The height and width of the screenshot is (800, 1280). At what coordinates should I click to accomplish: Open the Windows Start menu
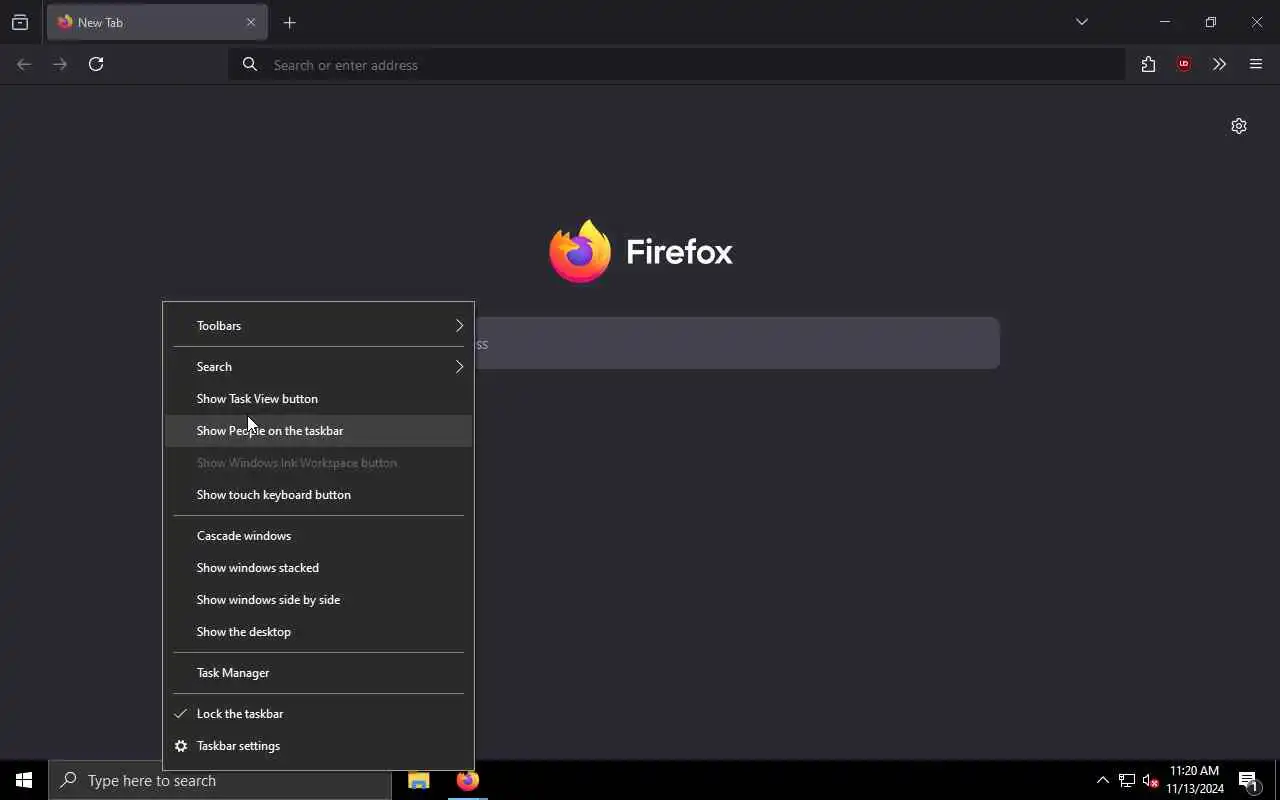point(24,780)
